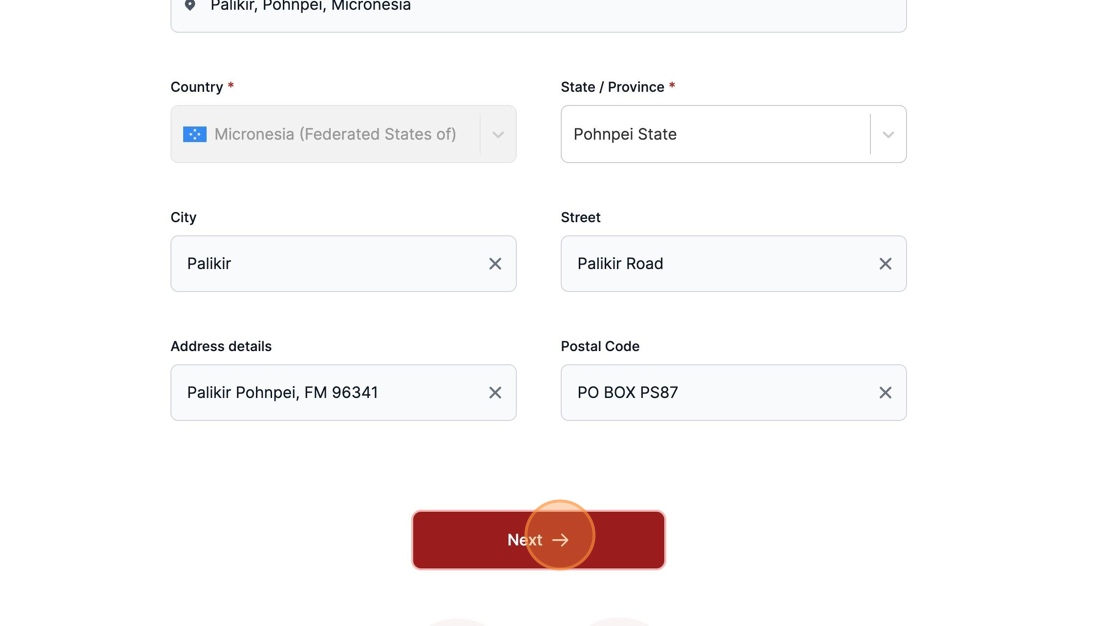The width and height of the screenshot is (1120, 626).
Task: Click the Micronesia flag icon
Action: [194, 134]
